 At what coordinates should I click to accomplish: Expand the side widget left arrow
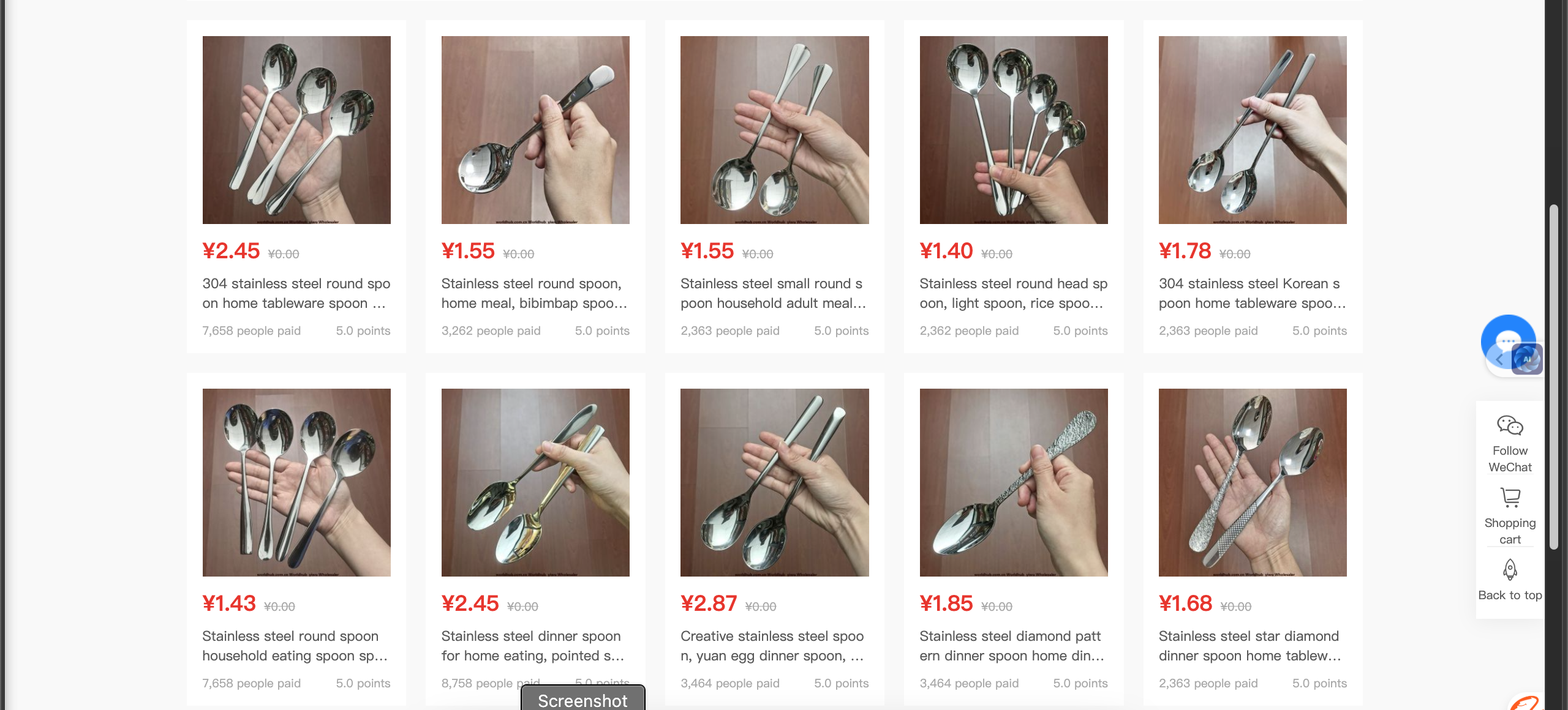[1499, 360]
